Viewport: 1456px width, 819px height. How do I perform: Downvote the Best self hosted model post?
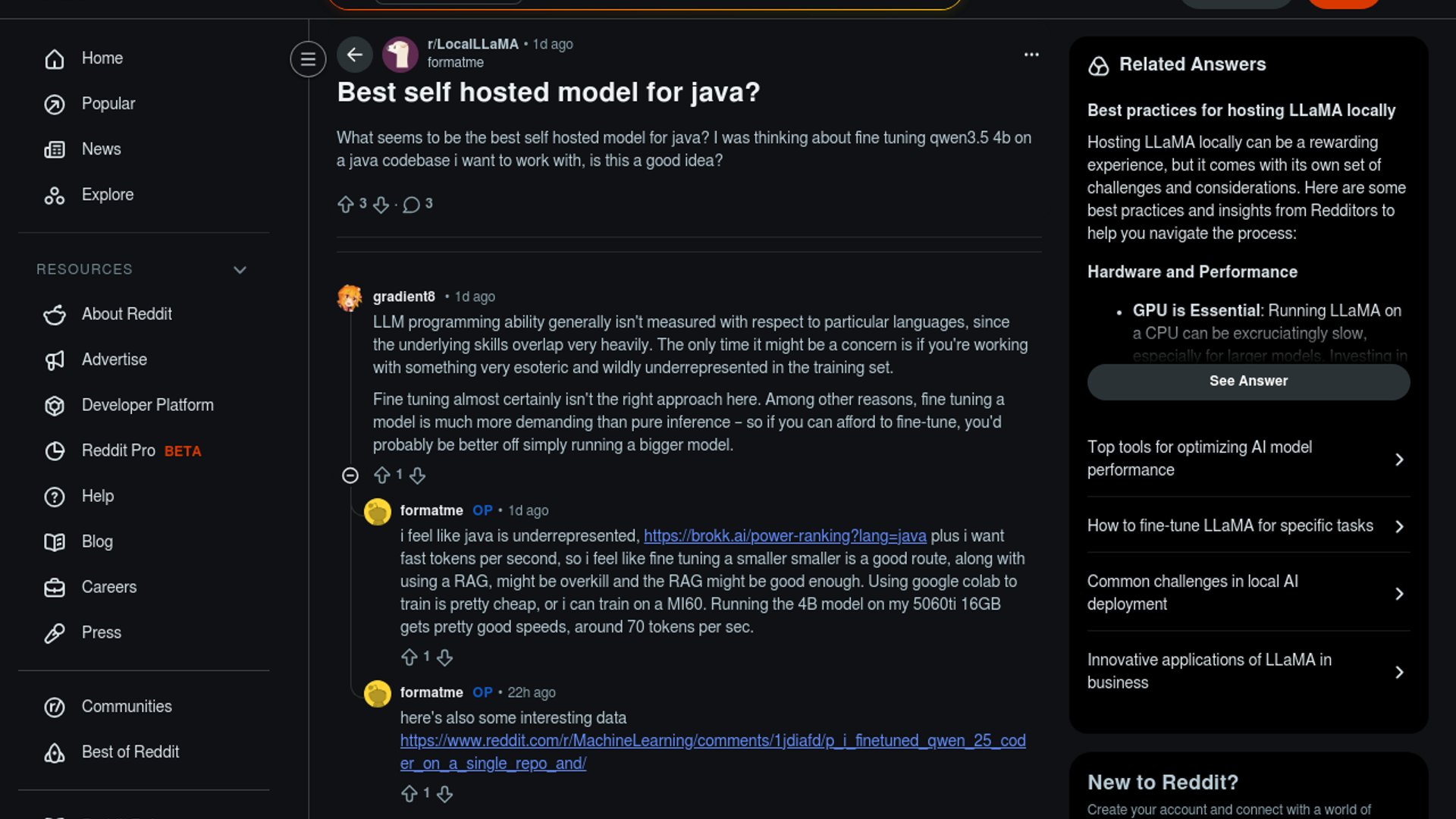coord(381,204)
